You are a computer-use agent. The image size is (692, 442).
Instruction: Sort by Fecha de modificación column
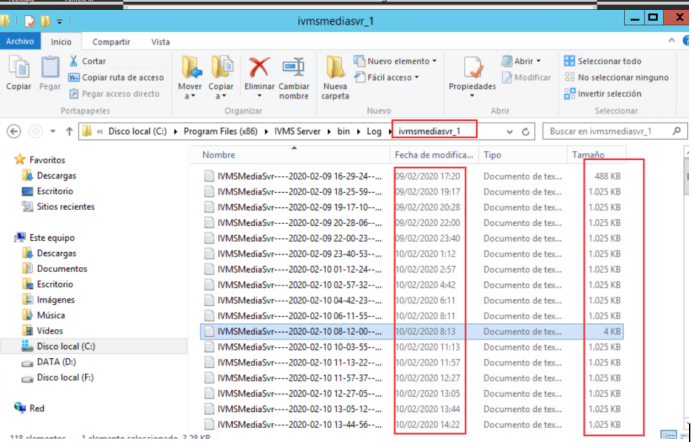[434, 155]
